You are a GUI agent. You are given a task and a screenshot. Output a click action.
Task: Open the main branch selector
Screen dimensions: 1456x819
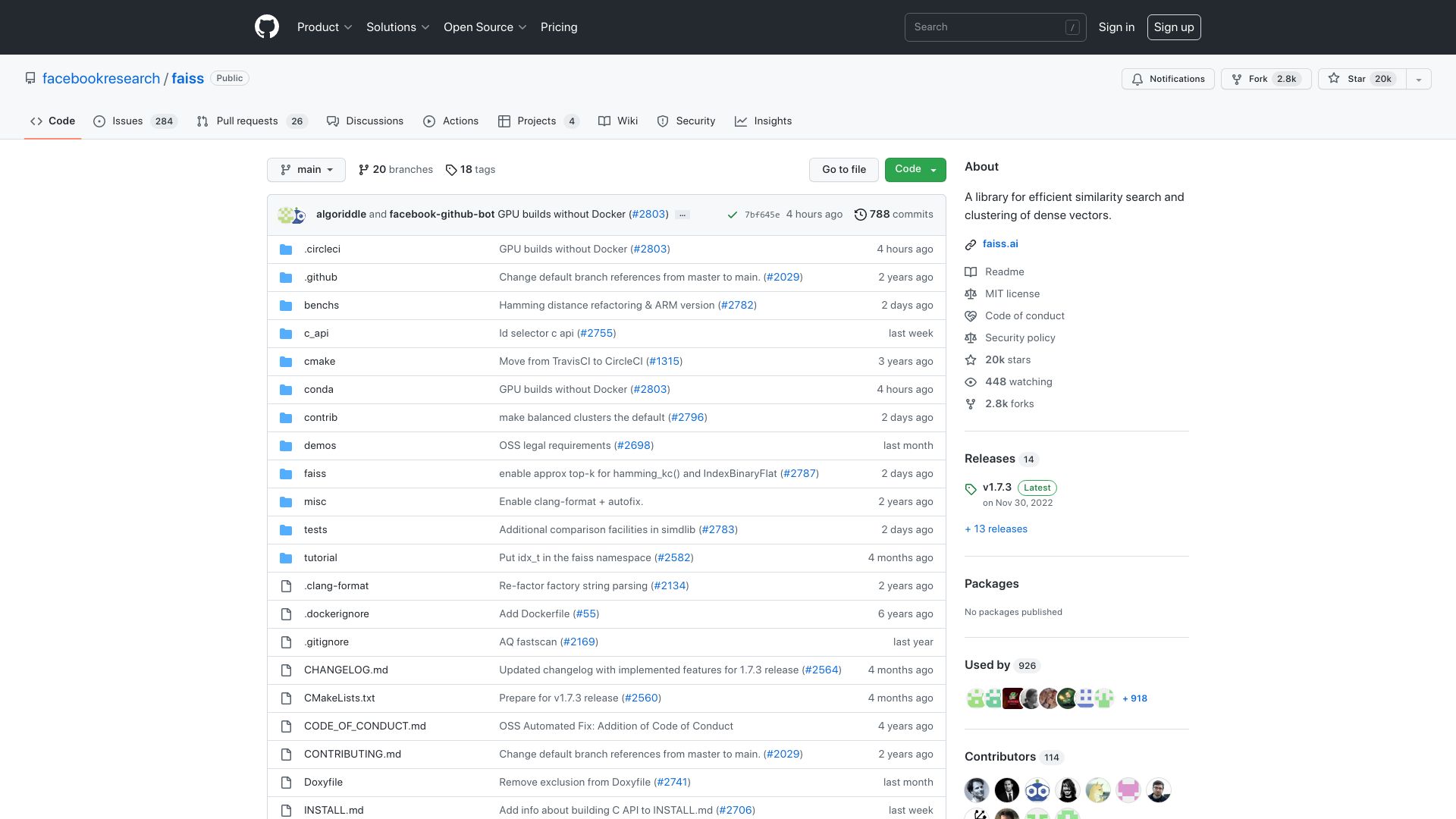tap(306, 170)
